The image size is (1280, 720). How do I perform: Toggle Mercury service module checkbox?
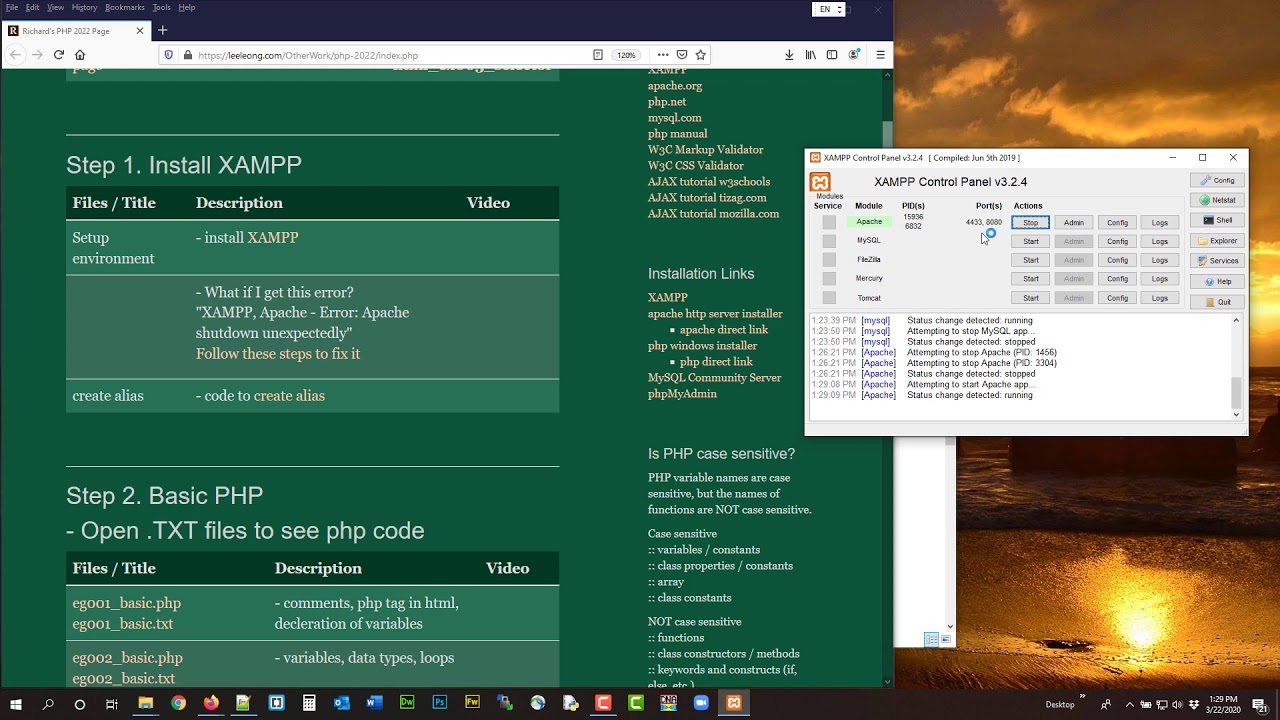click(829, 279)
